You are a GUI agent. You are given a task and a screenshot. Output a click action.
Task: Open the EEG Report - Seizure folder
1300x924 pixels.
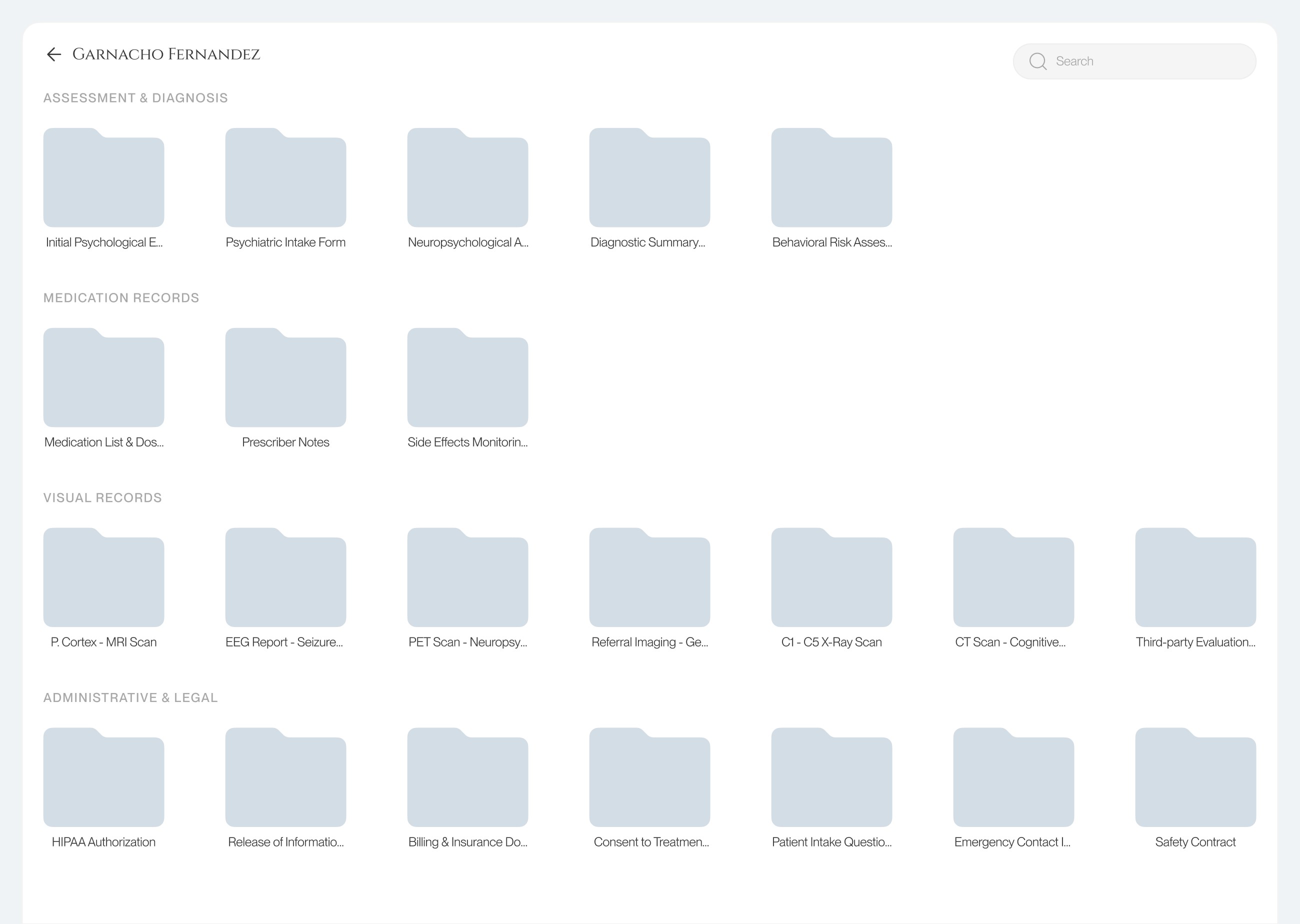tap(285, 578)
